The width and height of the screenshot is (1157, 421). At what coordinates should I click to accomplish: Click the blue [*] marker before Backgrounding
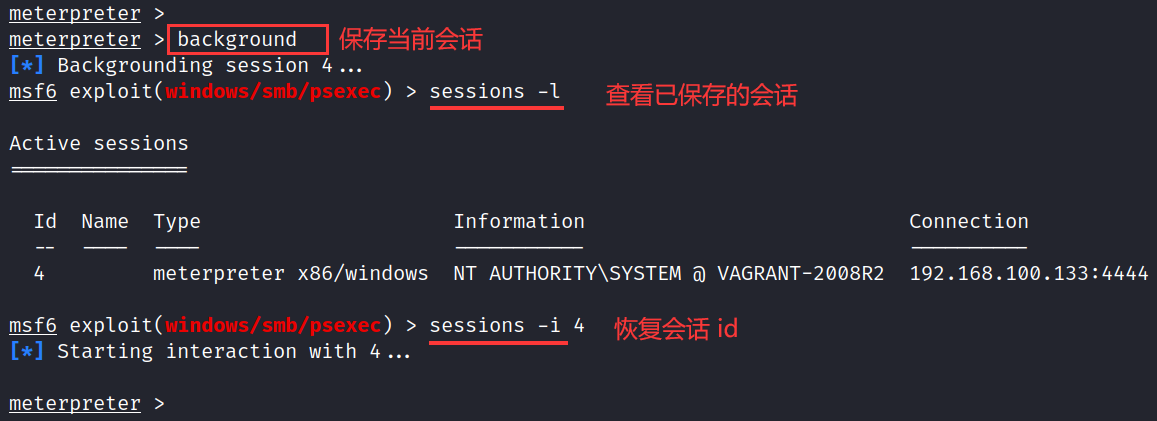point(27,66)
